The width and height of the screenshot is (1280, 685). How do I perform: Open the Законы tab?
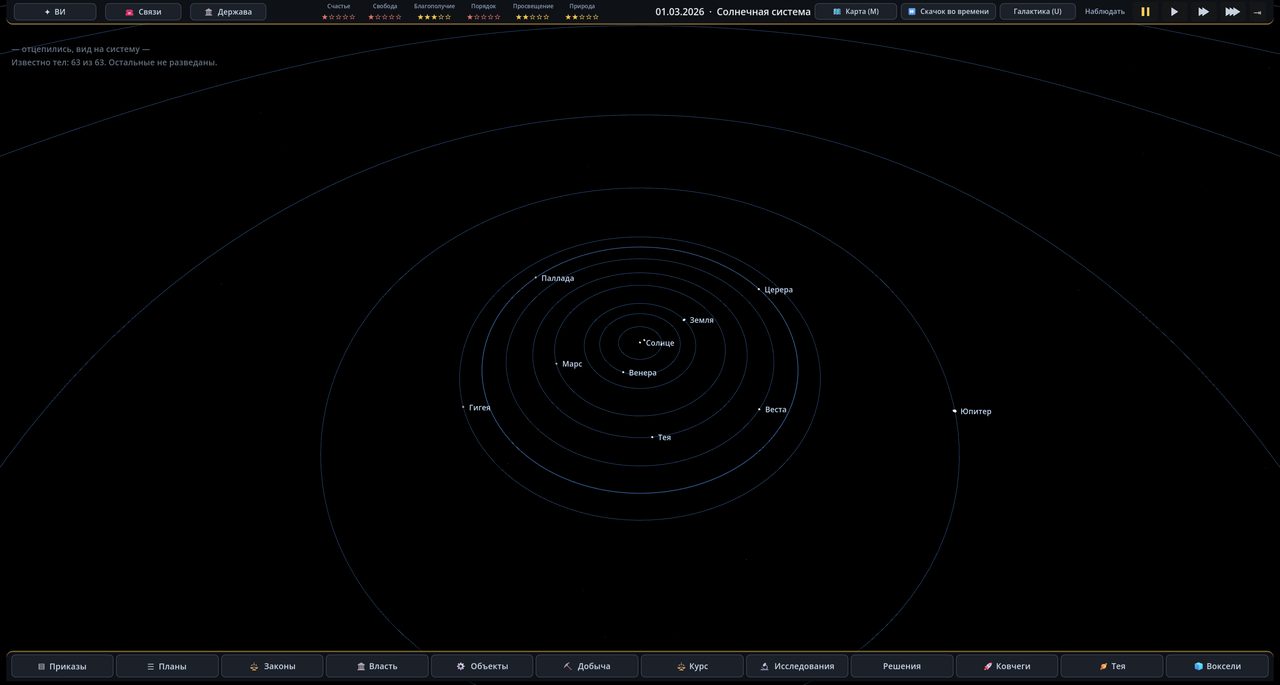click(x=272, y=666)
